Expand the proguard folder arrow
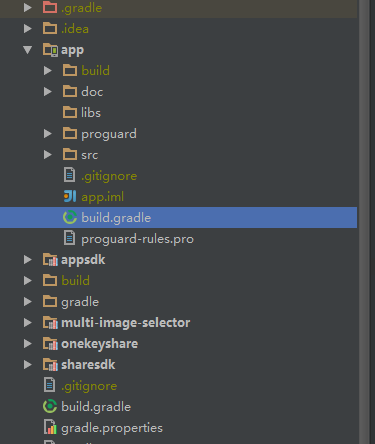The height and width of the screenshot is (444, 375). pyautogui.click(x=48, y=134)
